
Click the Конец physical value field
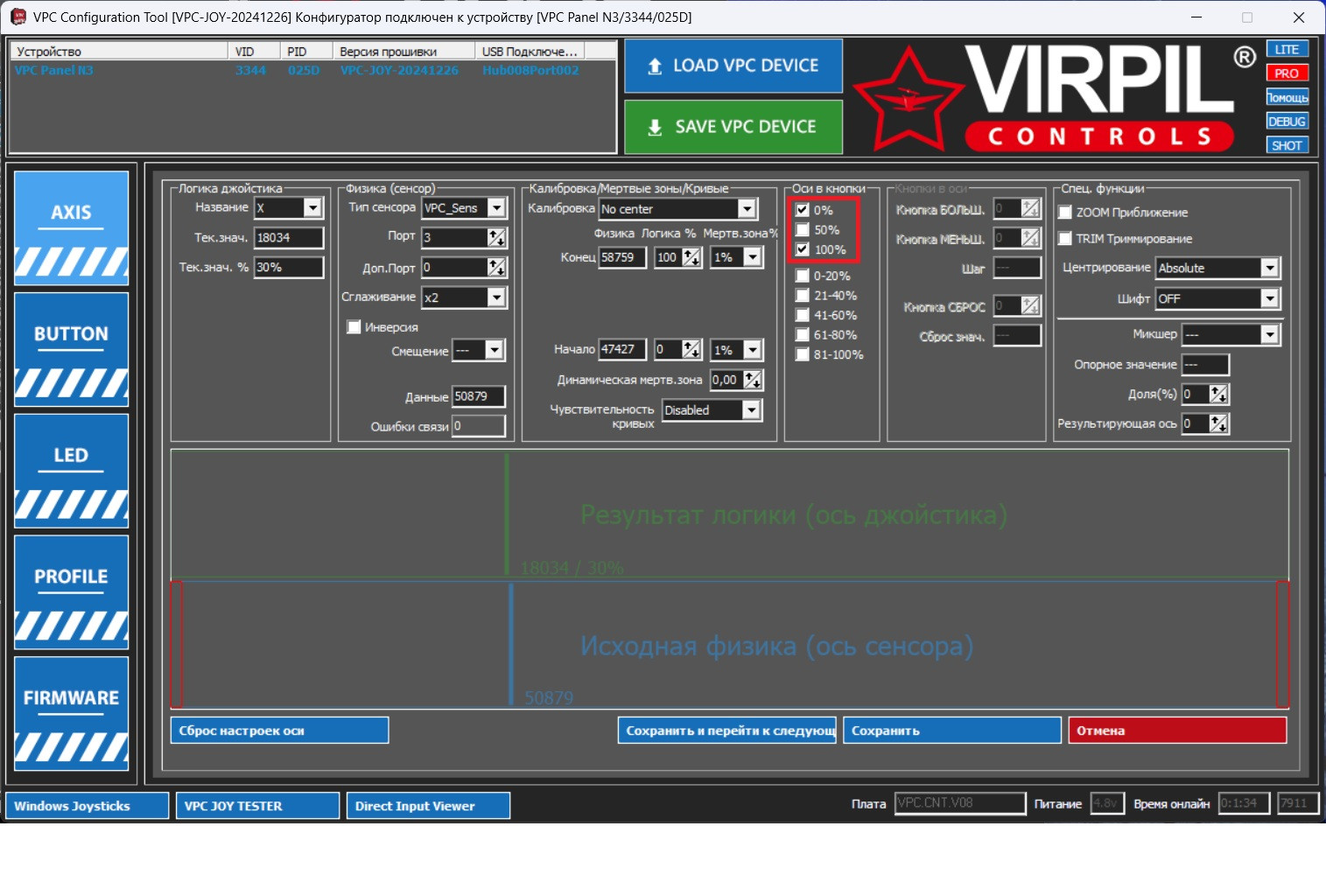(622, 257)
